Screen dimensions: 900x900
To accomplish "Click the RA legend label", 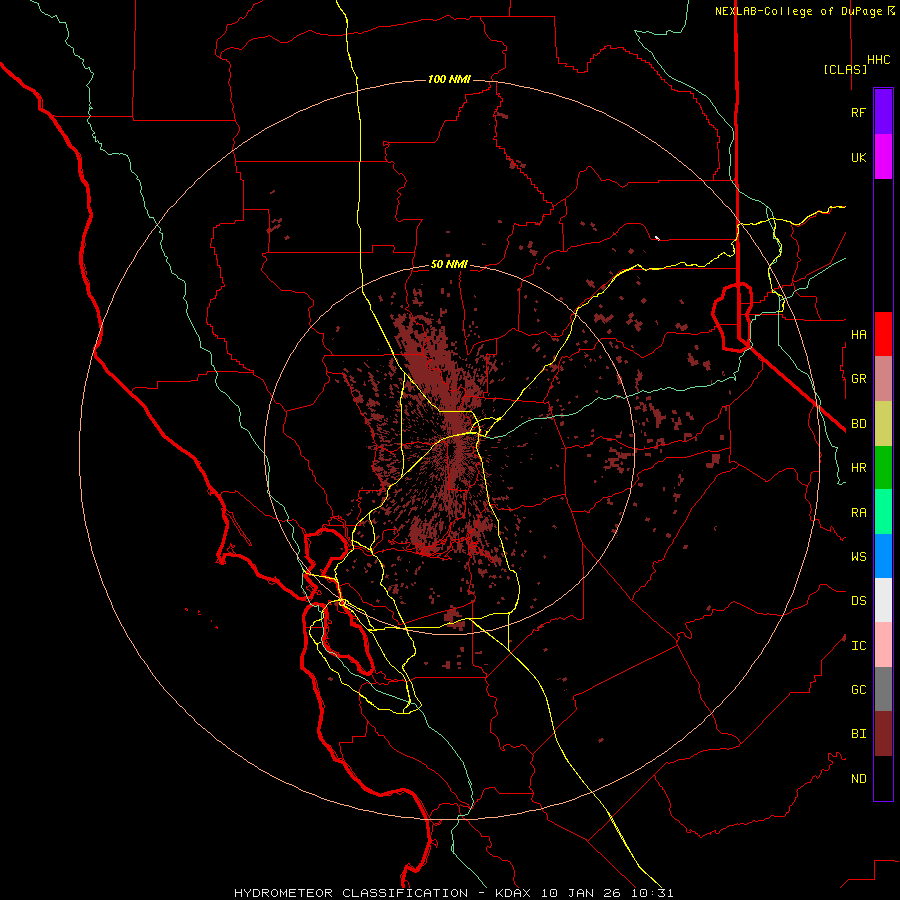I will [858, 513].
